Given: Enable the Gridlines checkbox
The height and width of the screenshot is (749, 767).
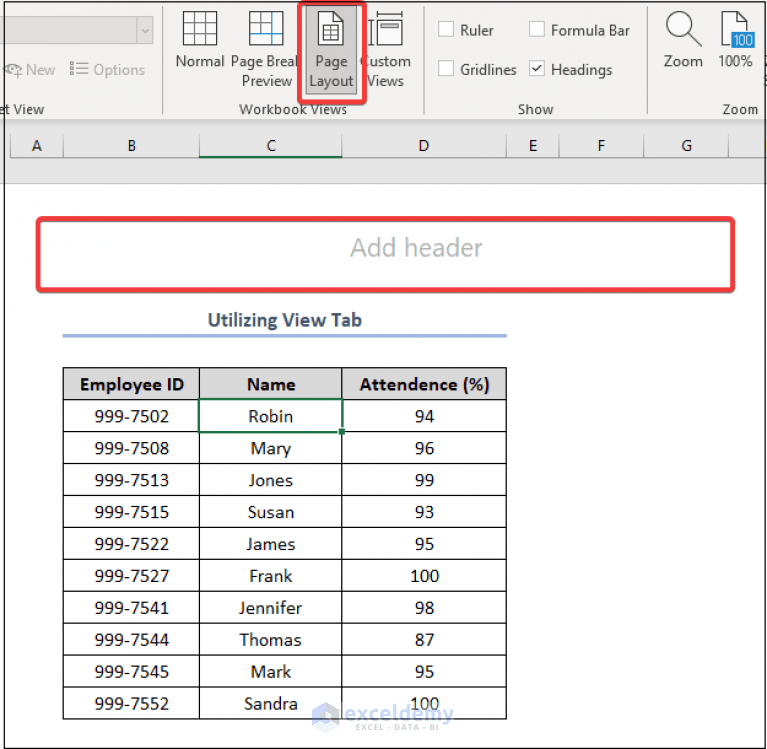Looking at the screenshot, I should [x=446, y=68].
